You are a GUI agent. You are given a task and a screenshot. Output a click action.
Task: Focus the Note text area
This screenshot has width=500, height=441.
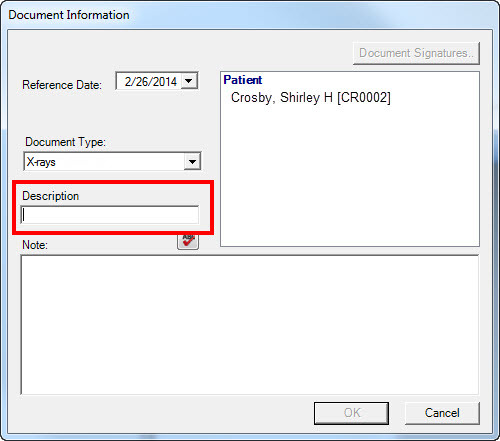[250, 325]
